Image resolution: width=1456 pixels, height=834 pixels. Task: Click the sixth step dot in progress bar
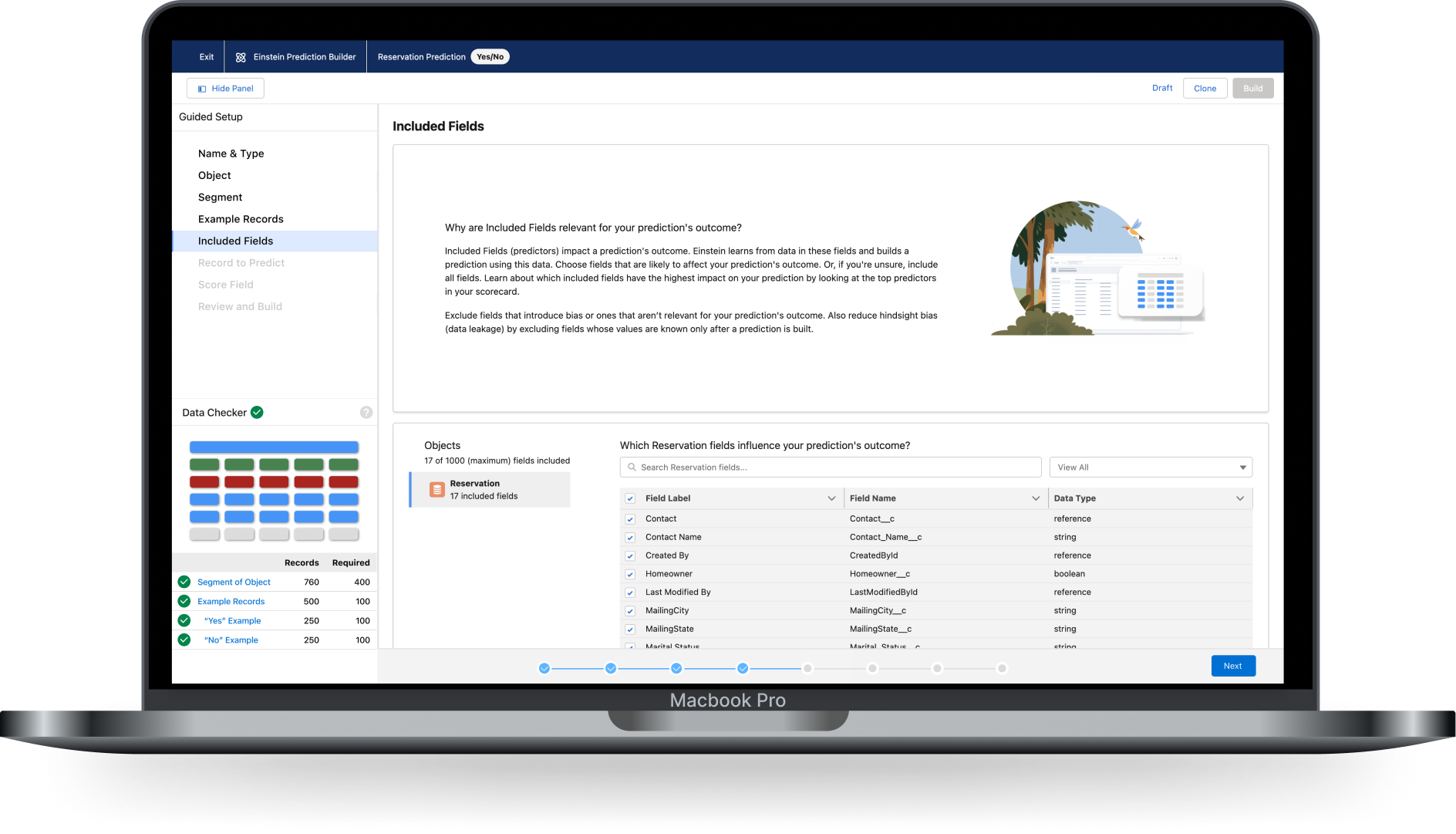click(872, 668)
